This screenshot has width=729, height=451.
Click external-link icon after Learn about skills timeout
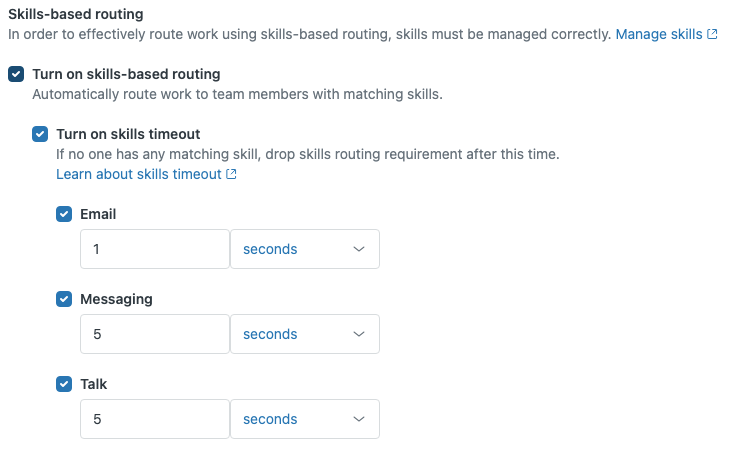232,174
